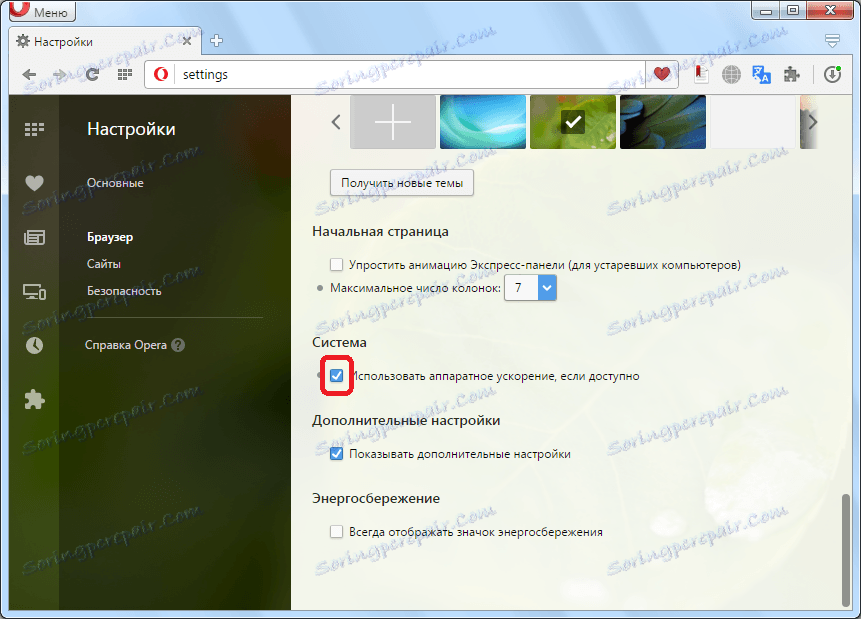
Task: Open downloads with the download arrow icon
Action: click(832, 74)
